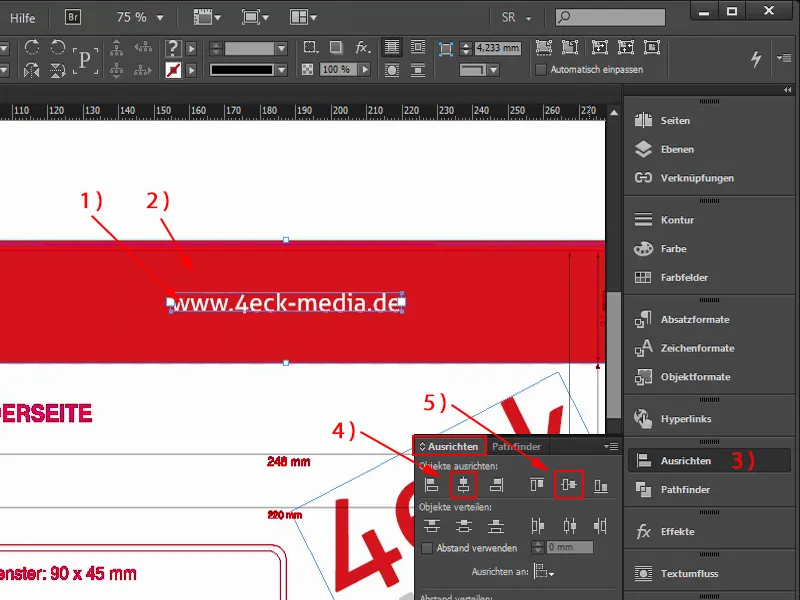Align right edges in Ausrichten panel

point(496,485)
